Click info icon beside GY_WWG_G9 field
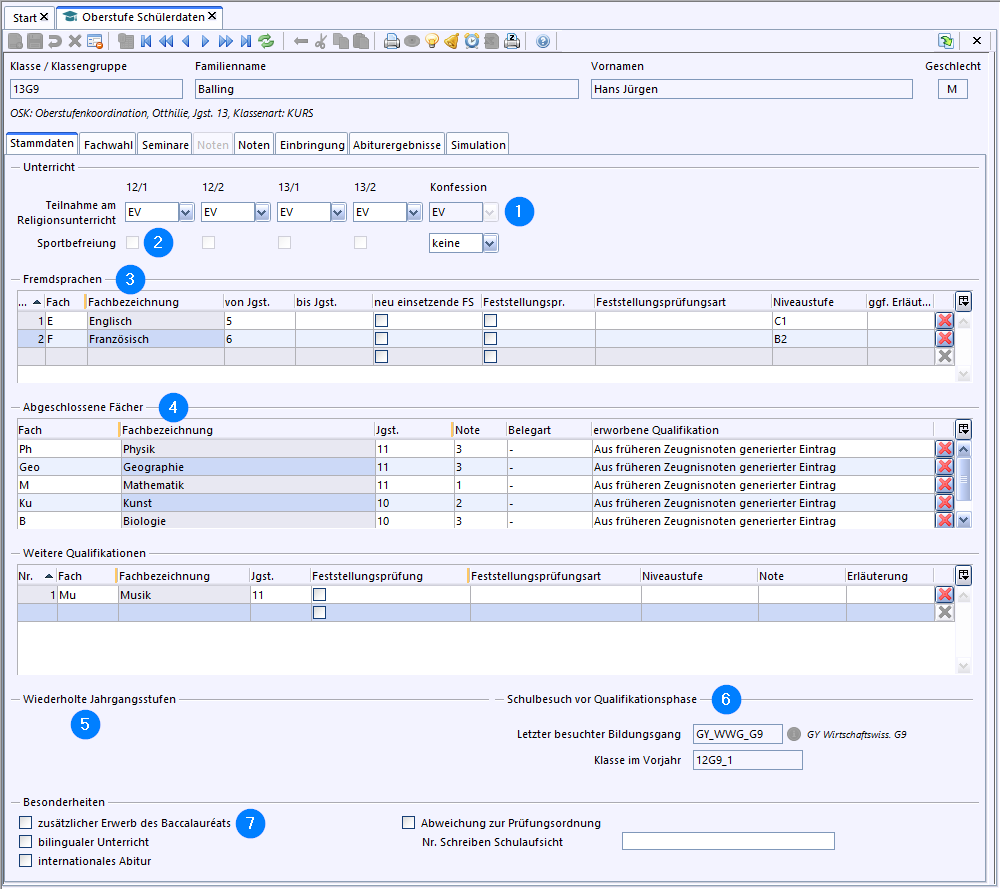 (795, 734)
